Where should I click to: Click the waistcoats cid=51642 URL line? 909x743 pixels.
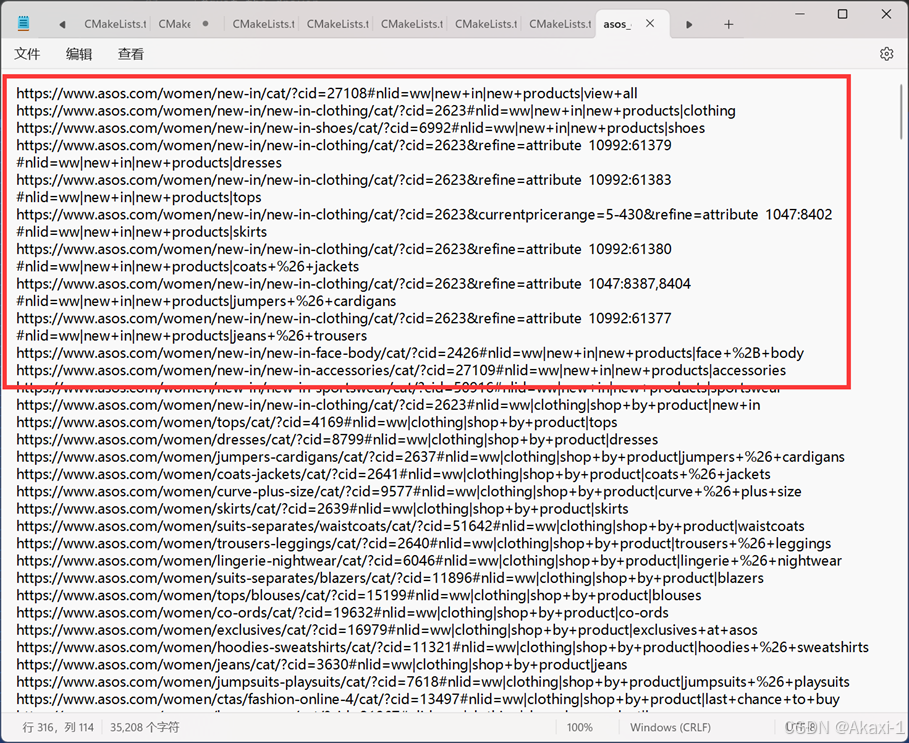click(x=410, y=526)
